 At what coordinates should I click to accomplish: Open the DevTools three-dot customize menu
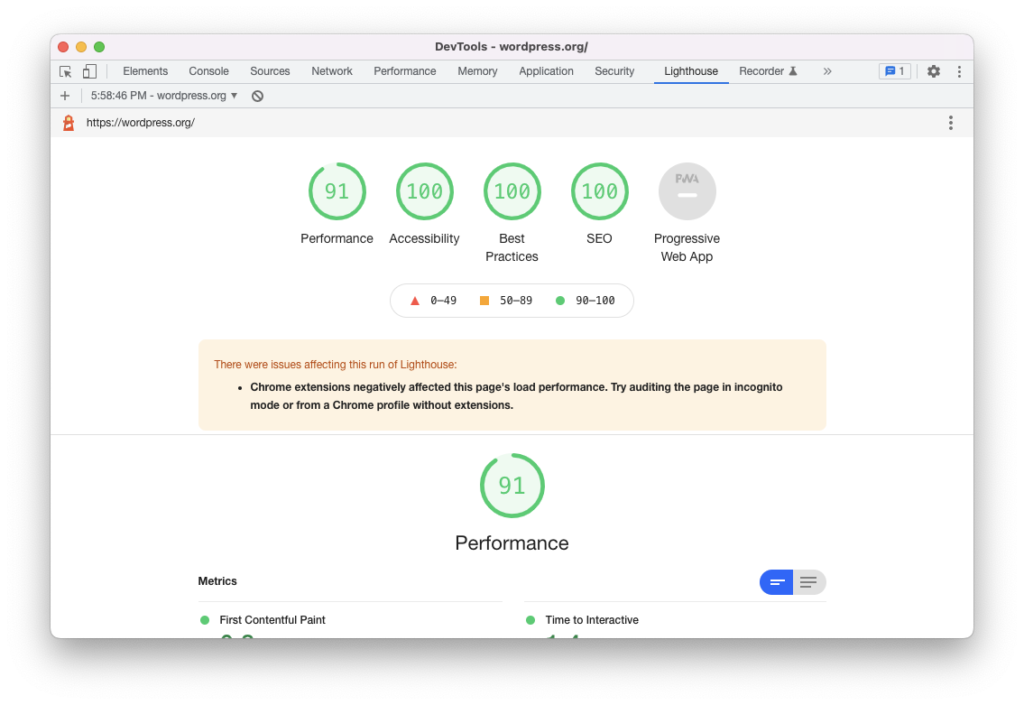pyautogui.click(x=959, y=72)
